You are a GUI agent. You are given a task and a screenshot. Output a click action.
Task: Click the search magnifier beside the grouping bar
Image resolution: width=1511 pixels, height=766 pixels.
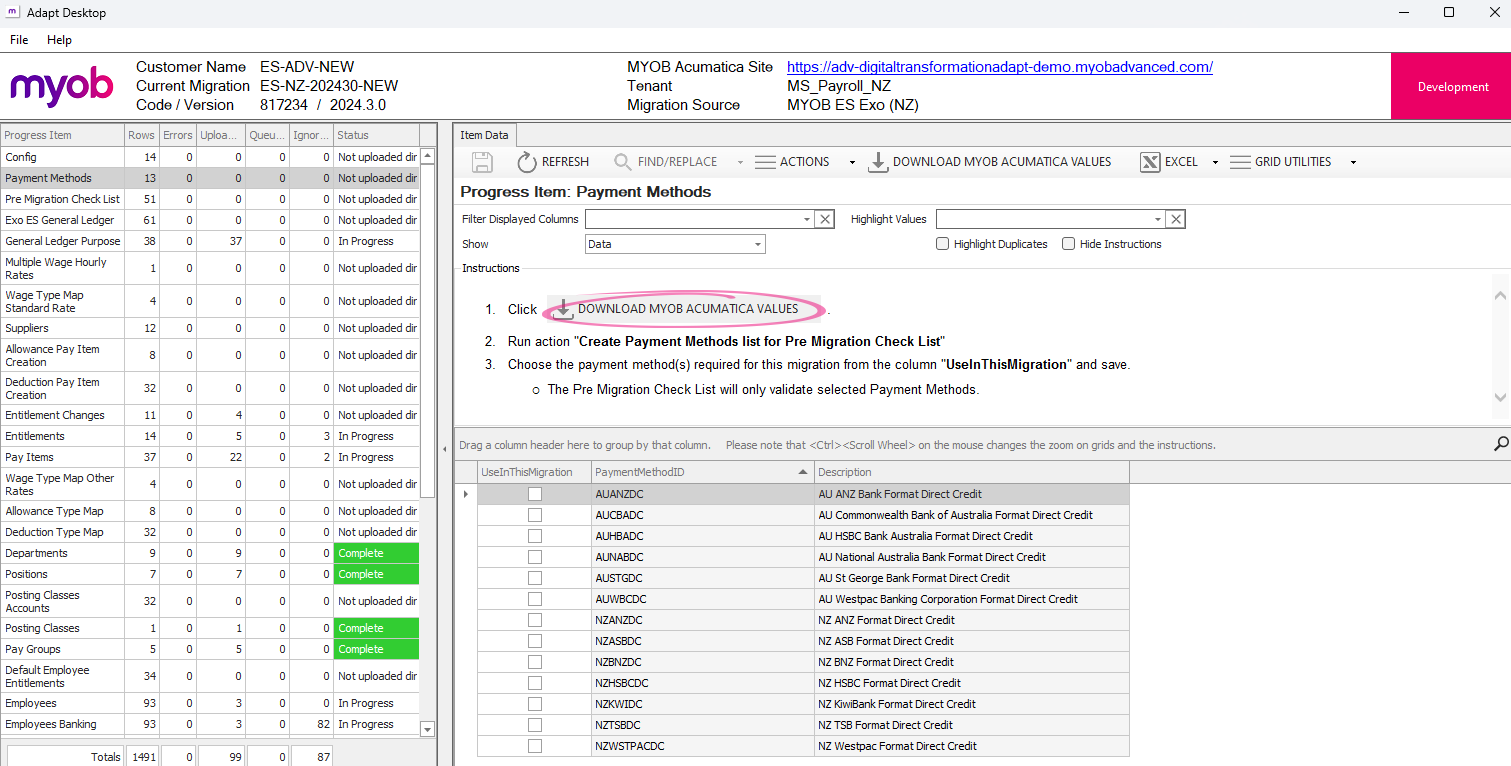coord(1500,444)
